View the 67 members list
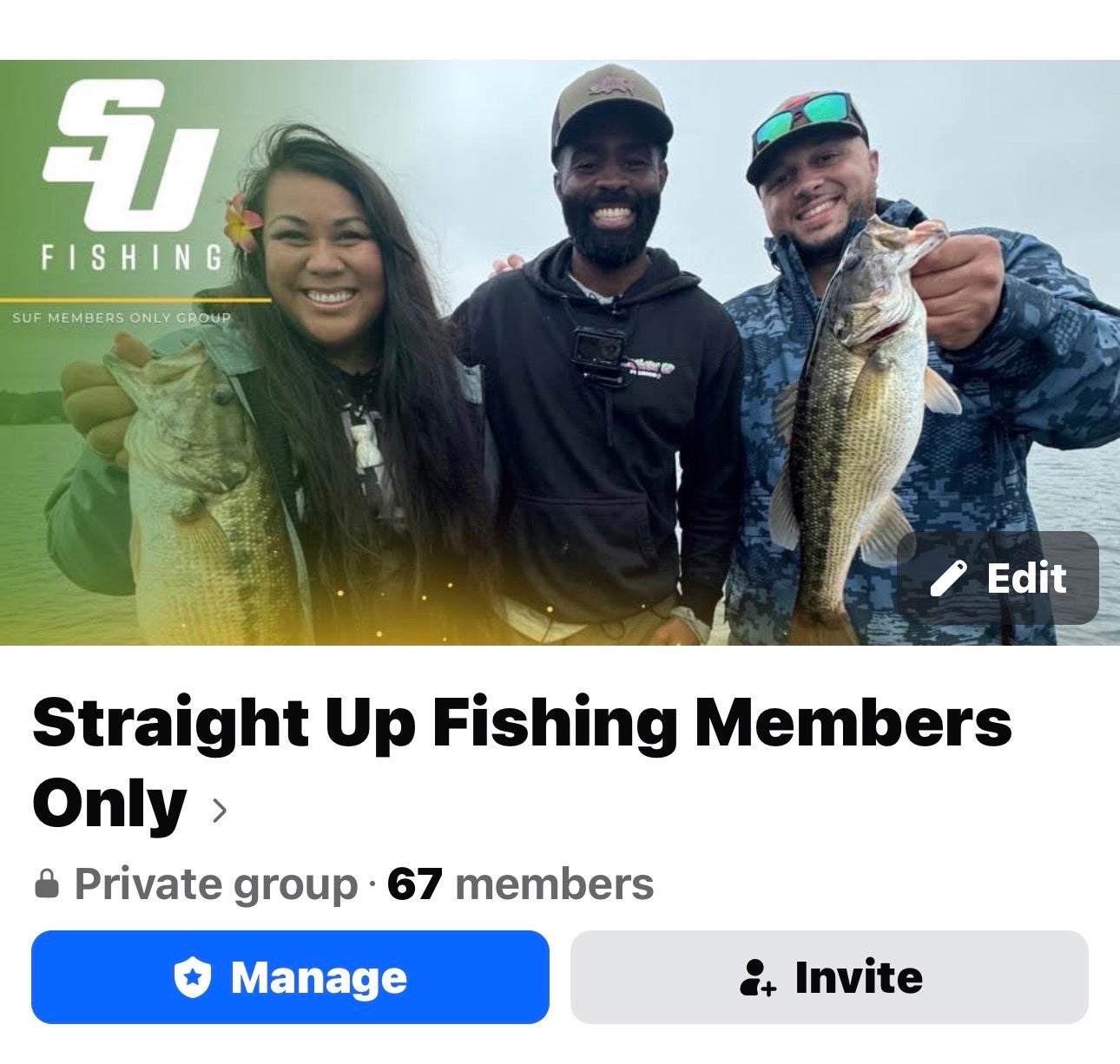The height and width of the screenshot is (1064, 1120). pos(520,884)
